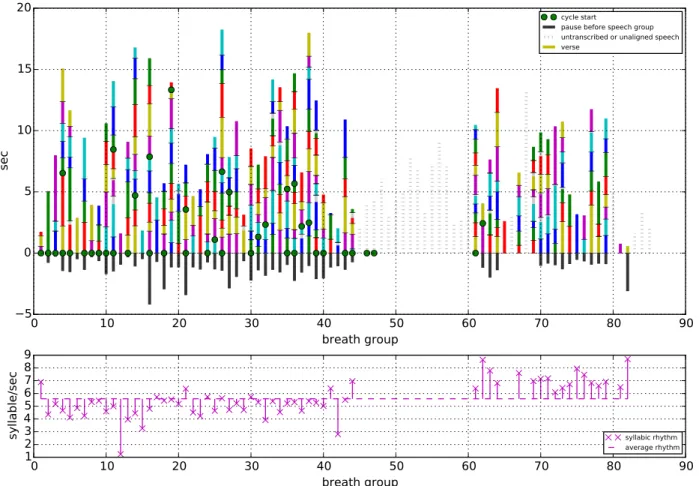This screenshot has height=486, width=699.
Task: Click the 'cycle start' legend label
Action: pos(578,17)
